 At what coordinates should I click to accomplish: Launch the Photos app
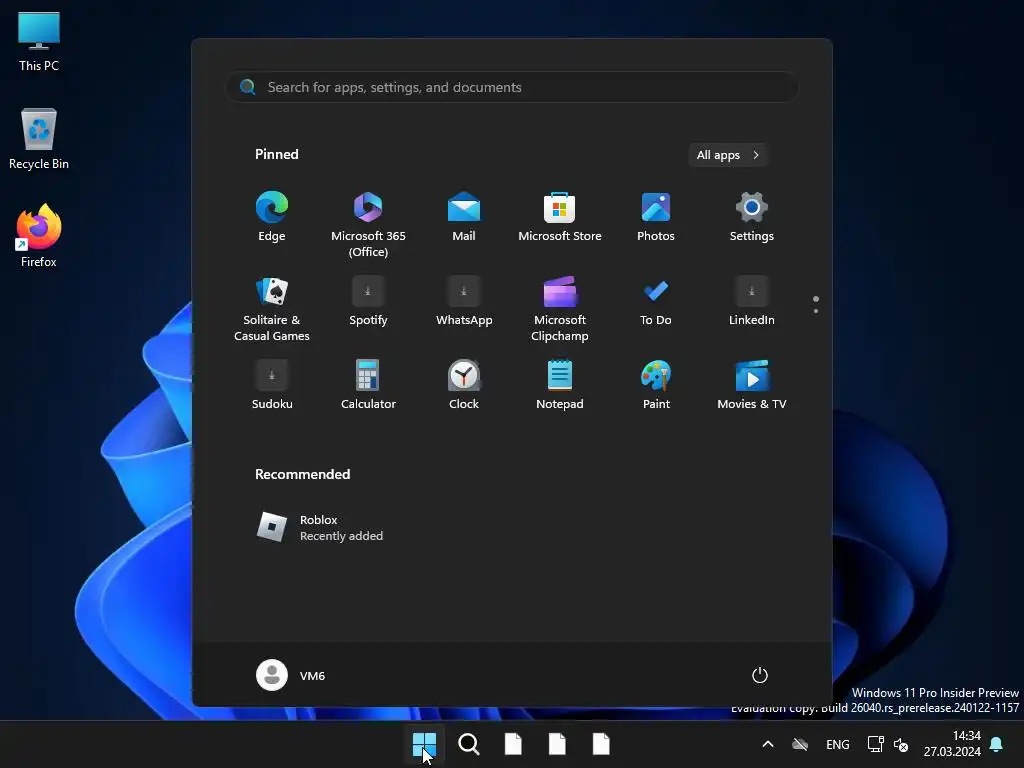pos(656,217)
